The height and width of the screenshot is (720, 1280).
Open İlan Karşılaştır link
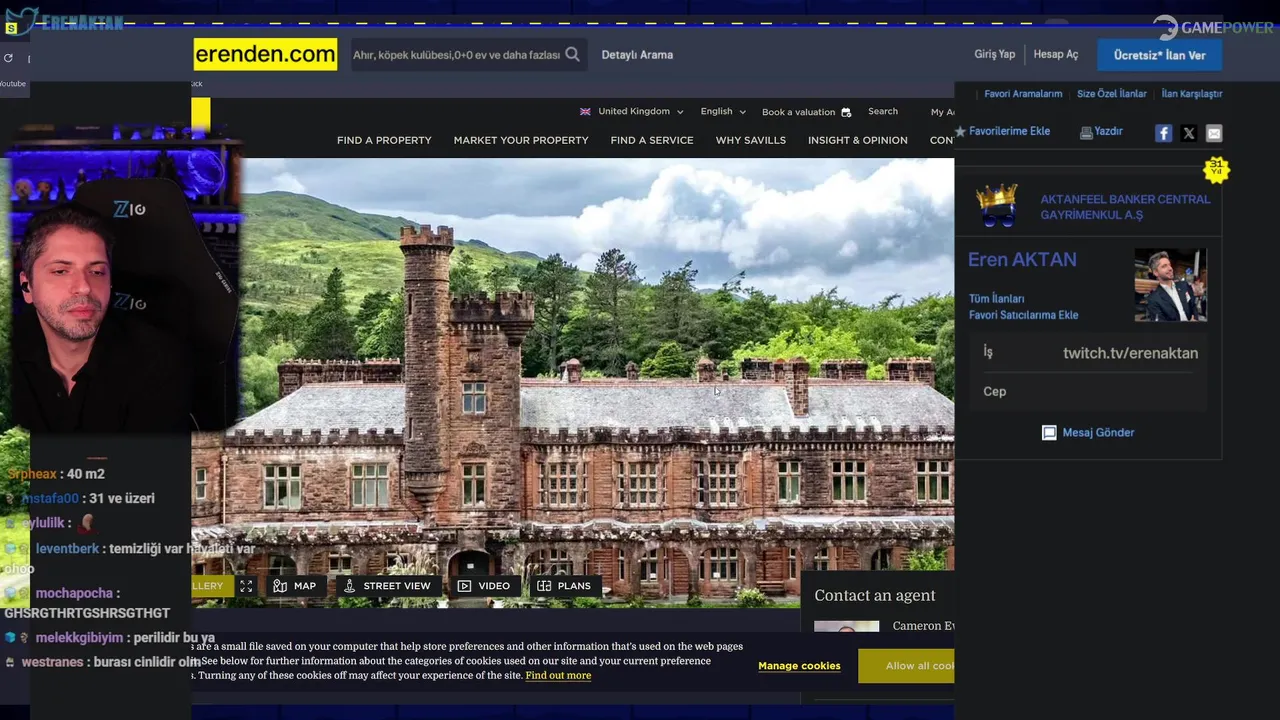(x=1192, y=94)
